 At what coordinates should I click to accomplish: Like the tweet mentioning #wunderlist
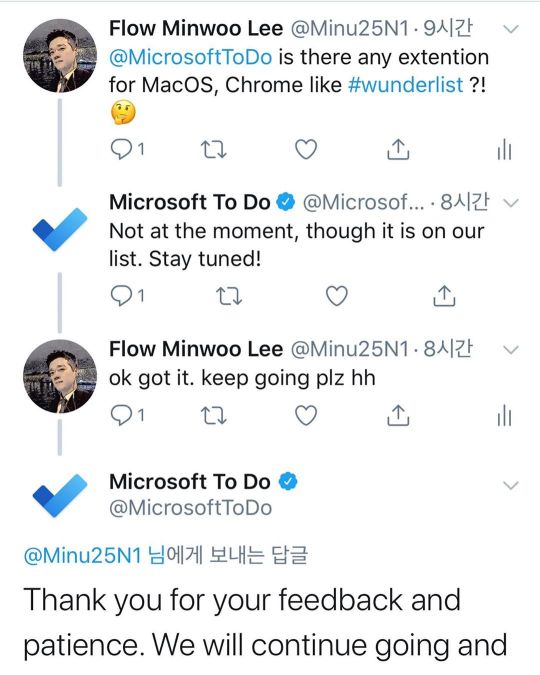tap(306, 149)
